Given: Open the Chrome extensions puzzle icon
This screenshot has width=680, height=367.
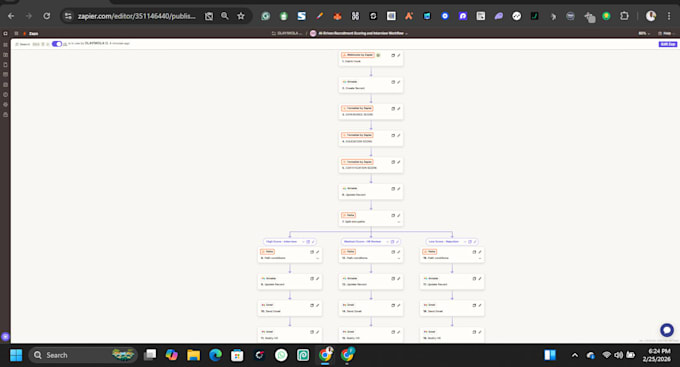Looking at the screenshot, I should coord(624,16).
